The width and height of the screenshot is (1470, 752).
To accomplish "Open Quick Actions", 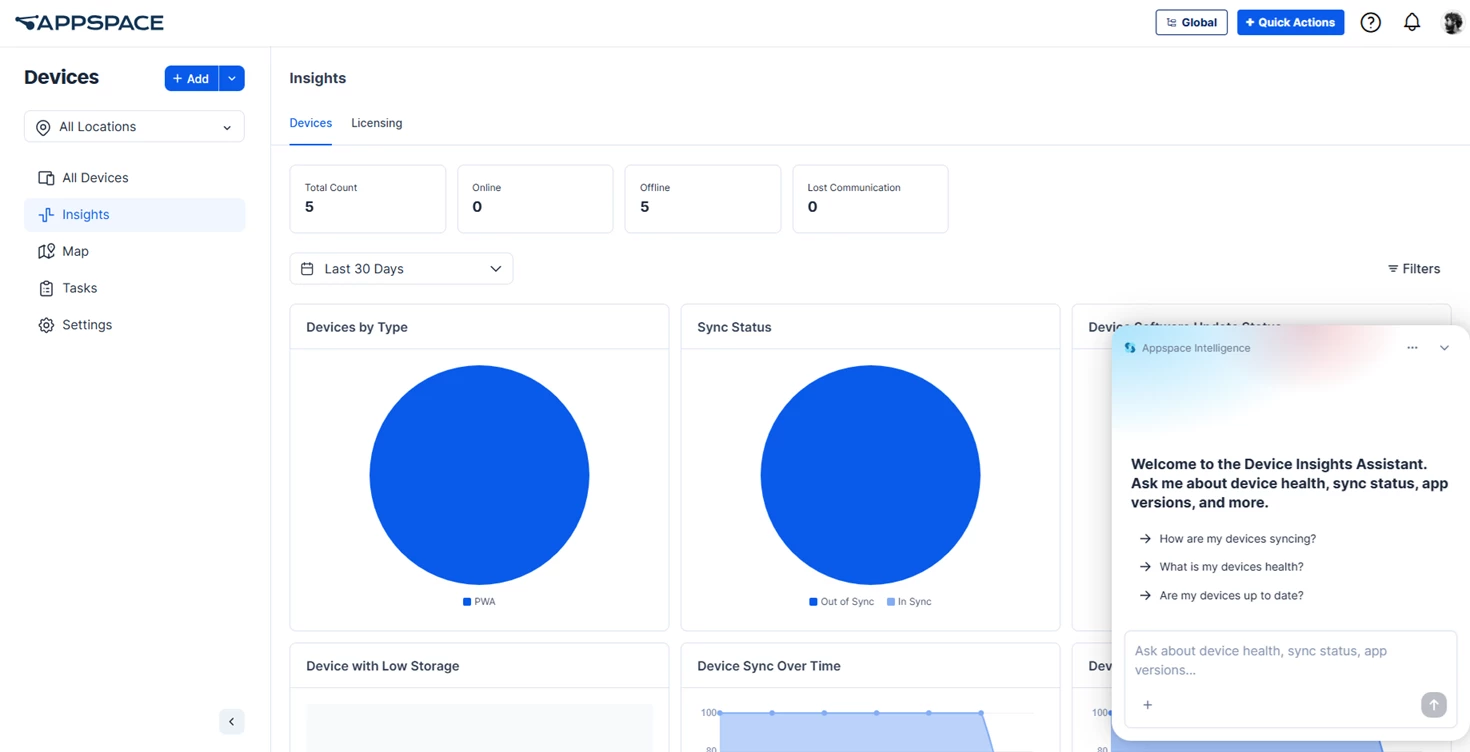I will (x=1290, y=22).
